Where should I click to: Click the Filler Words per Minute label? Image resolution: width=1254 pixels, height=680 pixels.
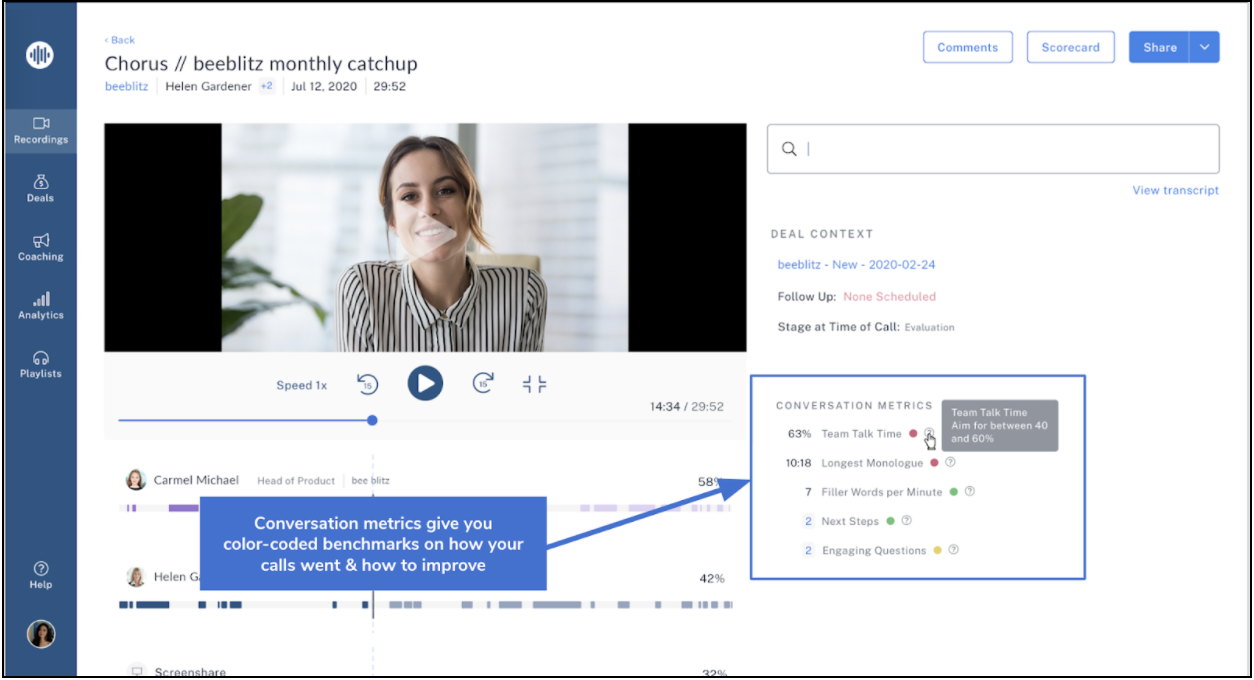(881, 492)
